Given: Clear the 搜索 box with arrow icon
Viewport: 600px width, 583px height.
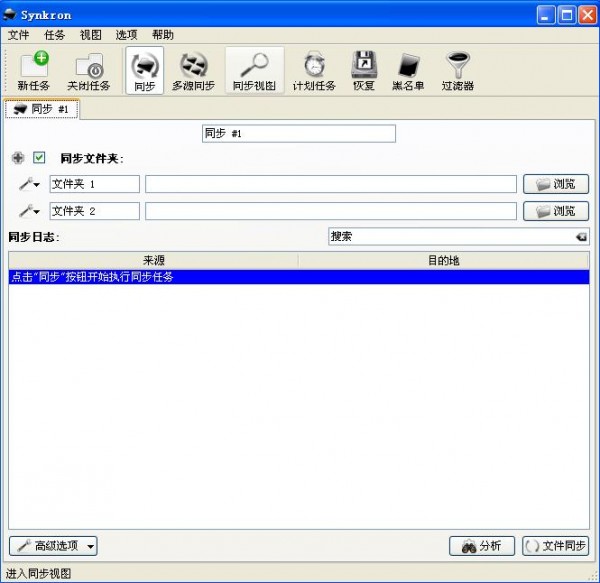Looking at the screenshot, I should tap(581, 237).
